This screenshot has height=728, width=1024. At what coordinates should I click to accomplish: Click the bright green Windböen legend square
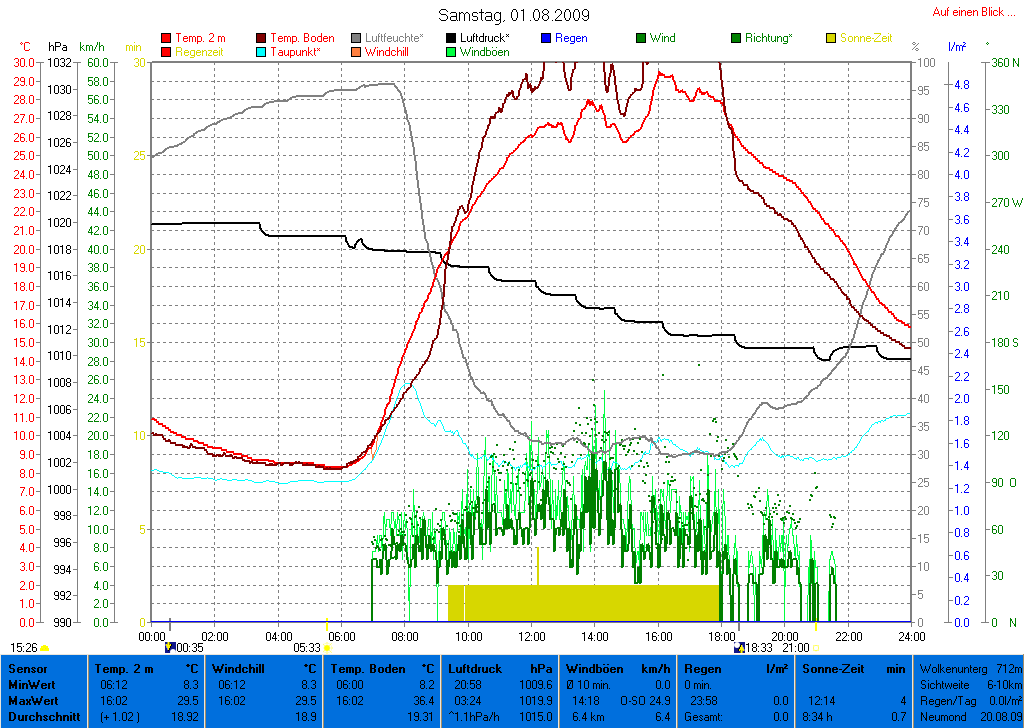[x=451, y=52]
